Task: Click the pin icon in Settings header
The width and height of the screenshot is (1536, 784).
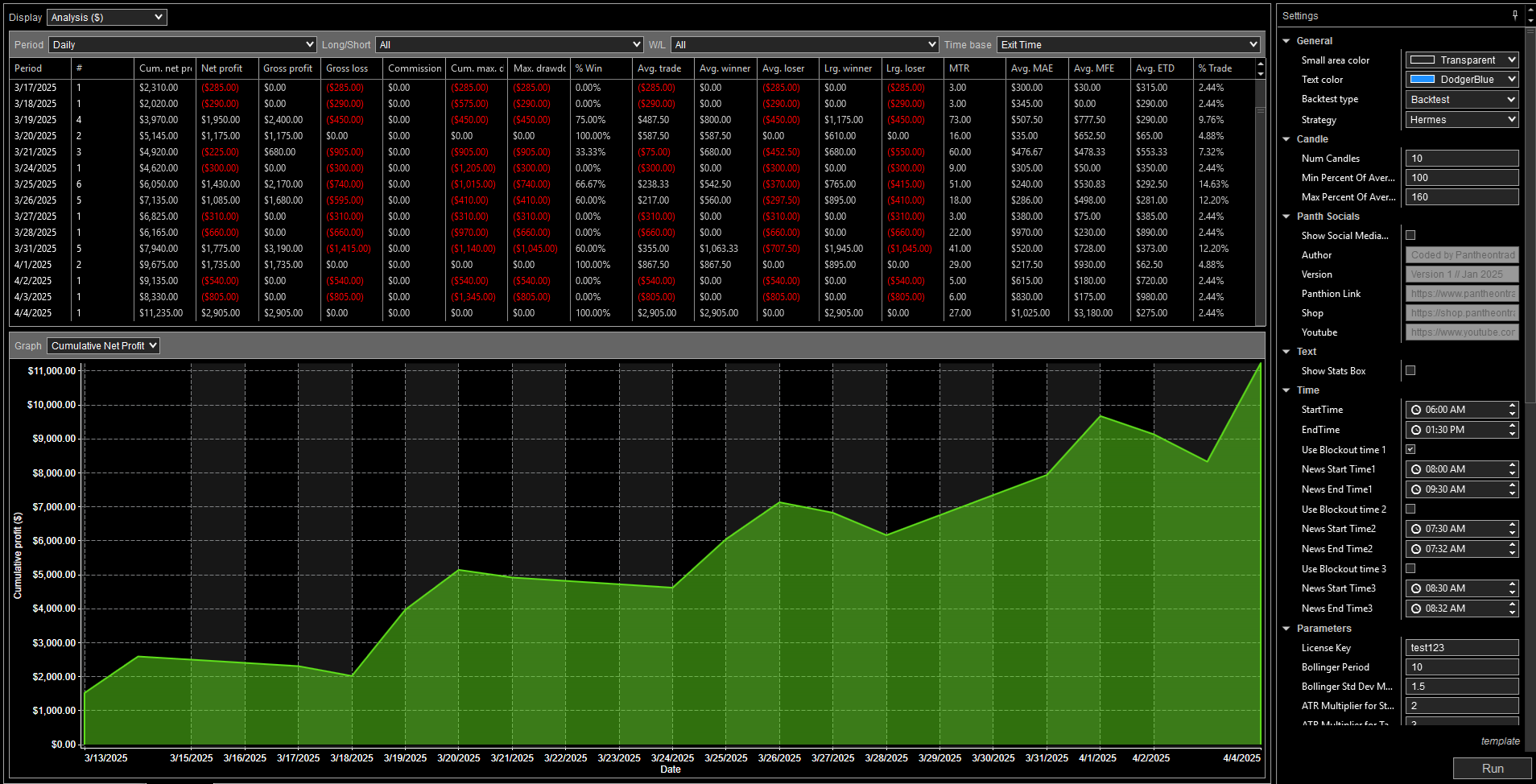Action: 1514,15
